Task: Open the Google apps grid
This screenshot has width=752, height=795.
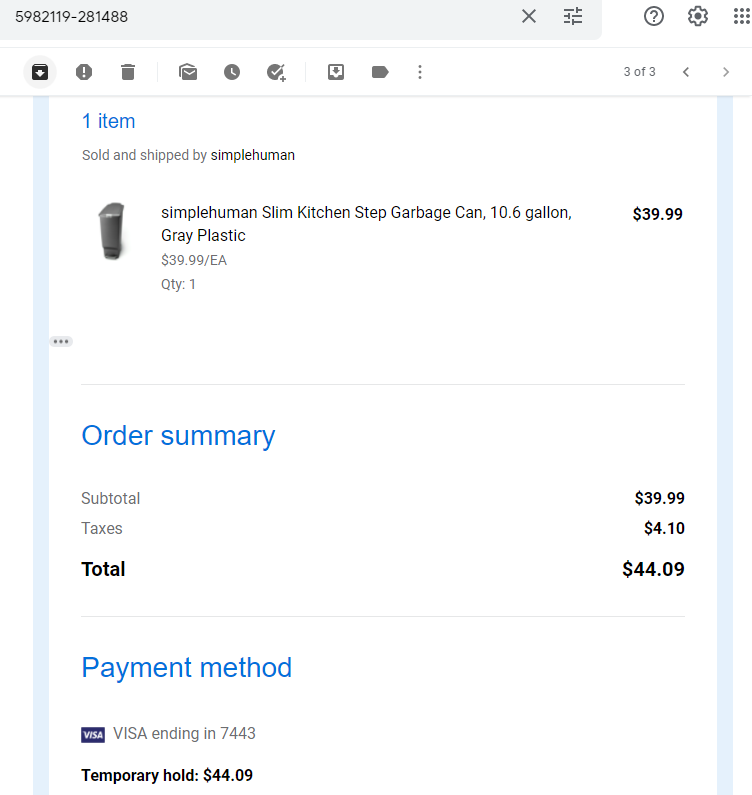Action: (742, 16)
